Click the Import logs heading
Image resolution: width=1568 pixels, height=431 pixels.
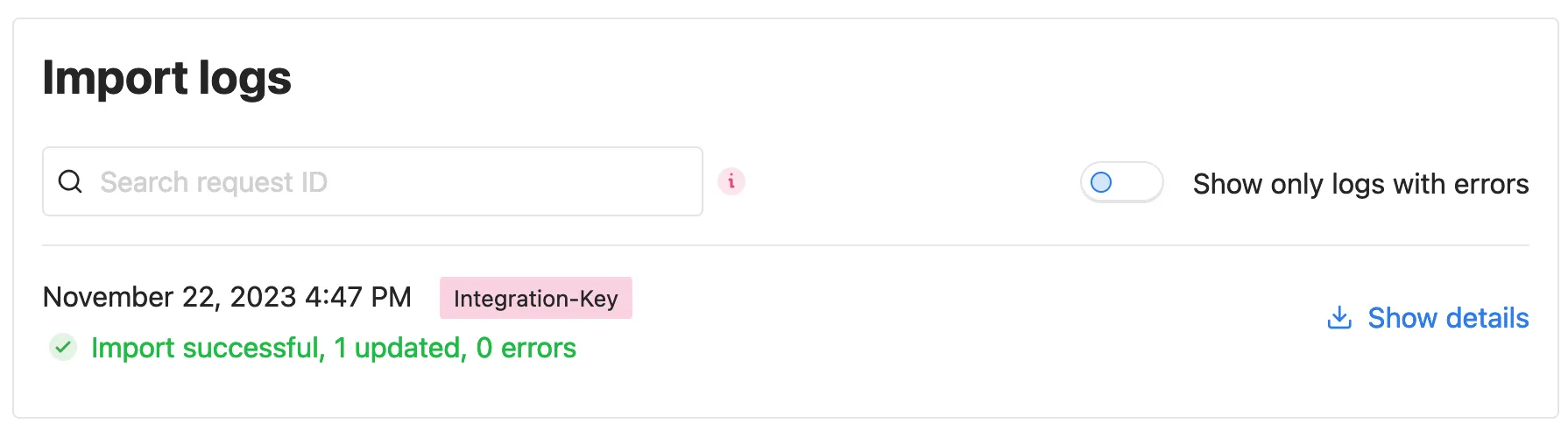(x=166, y=78)
